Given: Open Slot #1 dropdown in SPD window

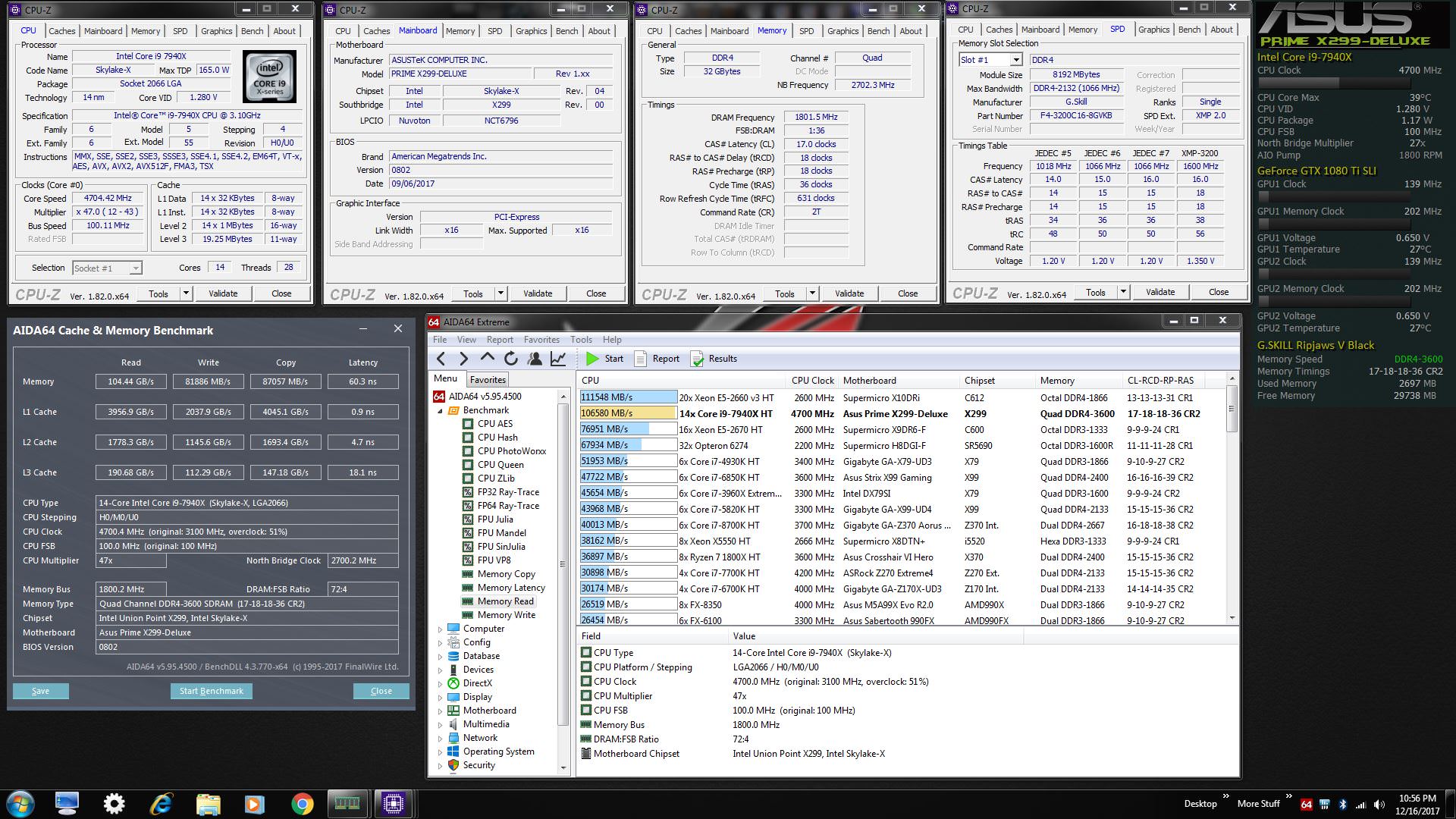Looking at the screenshot, I should 1015,60.
